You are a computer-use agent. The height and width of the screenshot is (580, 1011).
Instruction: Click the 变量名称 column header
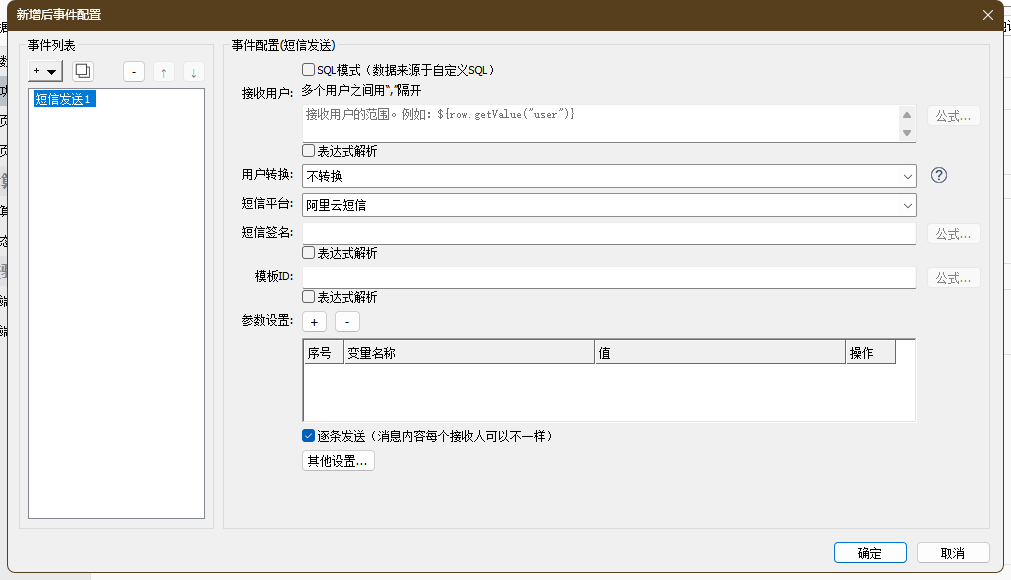click(468, 353)
